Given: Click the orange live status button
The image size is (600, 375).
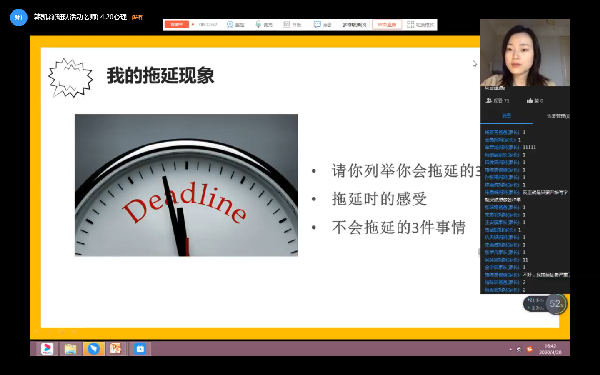Looking at the screenshot, I should pos(176,24).
